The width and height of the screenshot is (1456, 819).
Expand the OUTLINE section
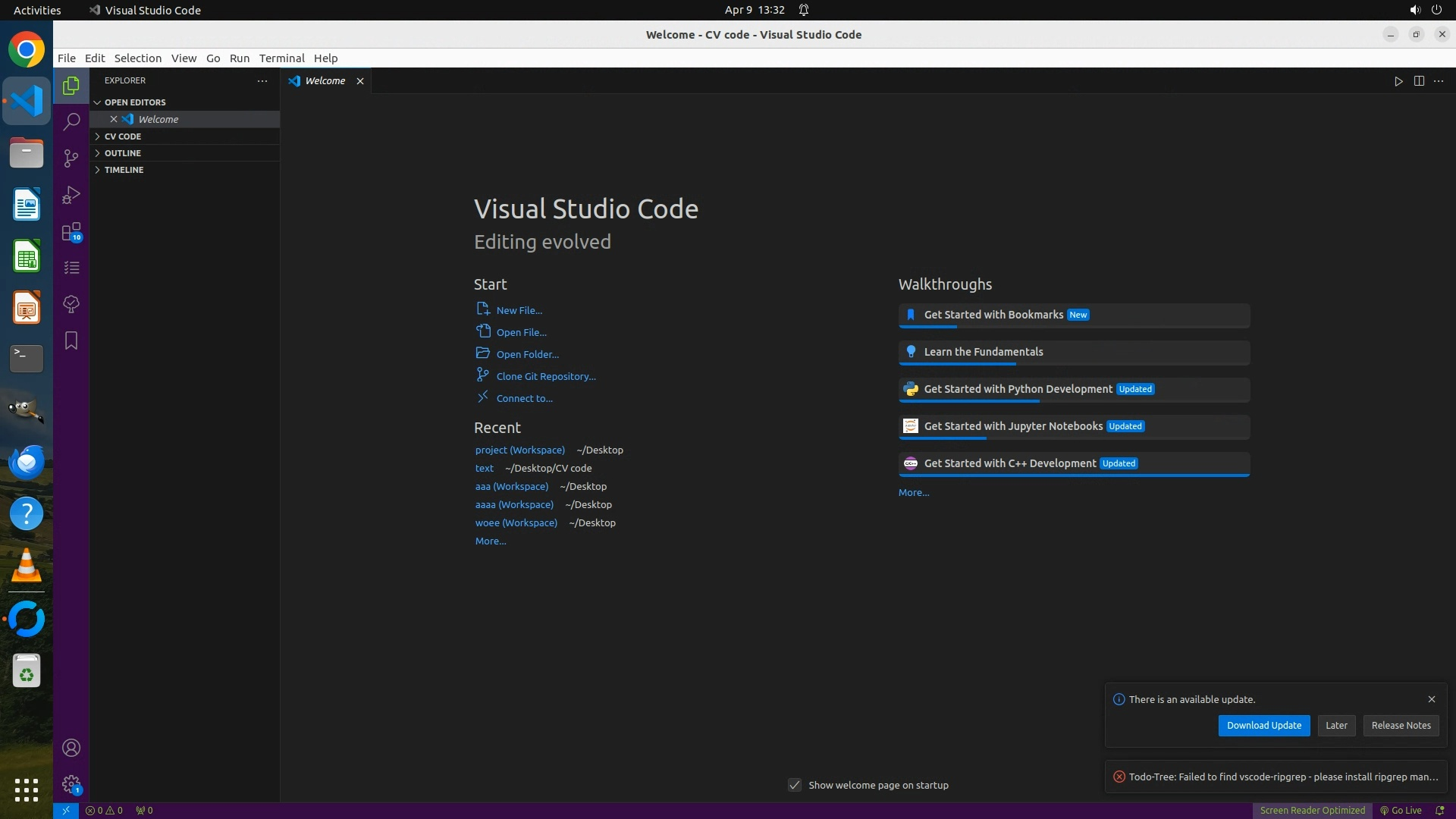pyautogui.click(x=123, y=153)
